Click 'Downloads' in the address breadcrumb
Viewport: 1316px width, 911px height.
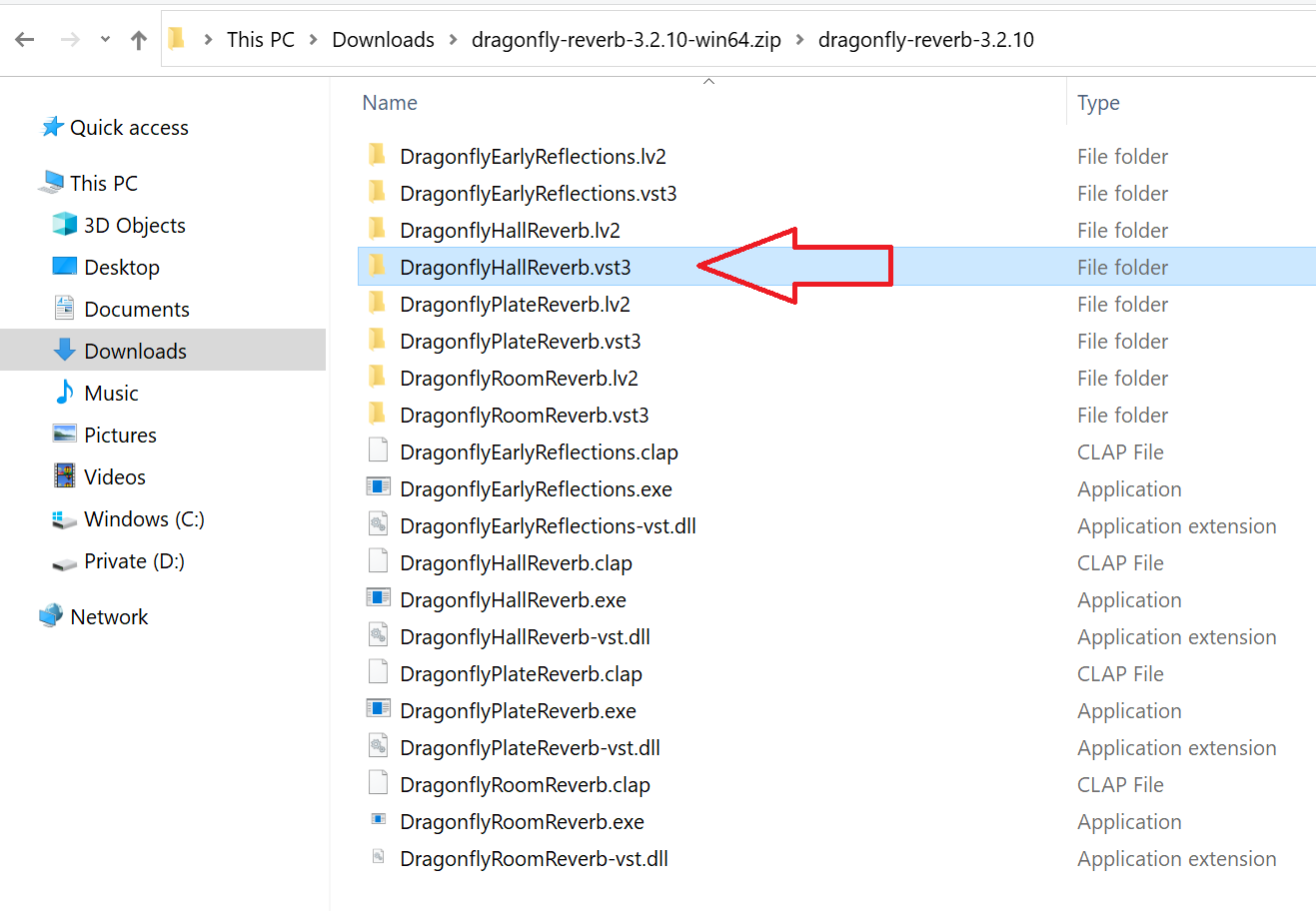[383, 40]
